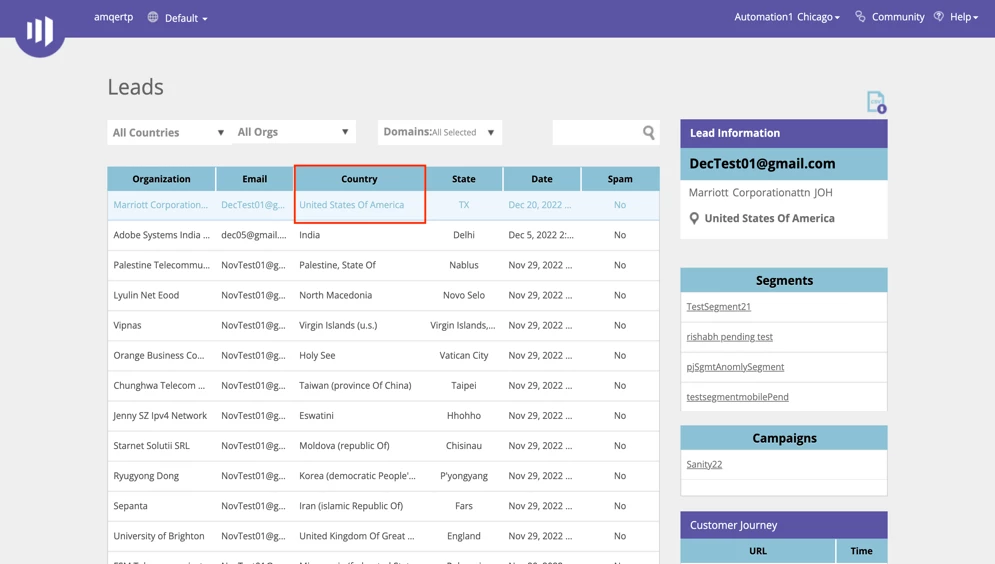
Task: Open the Sanity22 campaign link
Action: [x=704, y=464]
